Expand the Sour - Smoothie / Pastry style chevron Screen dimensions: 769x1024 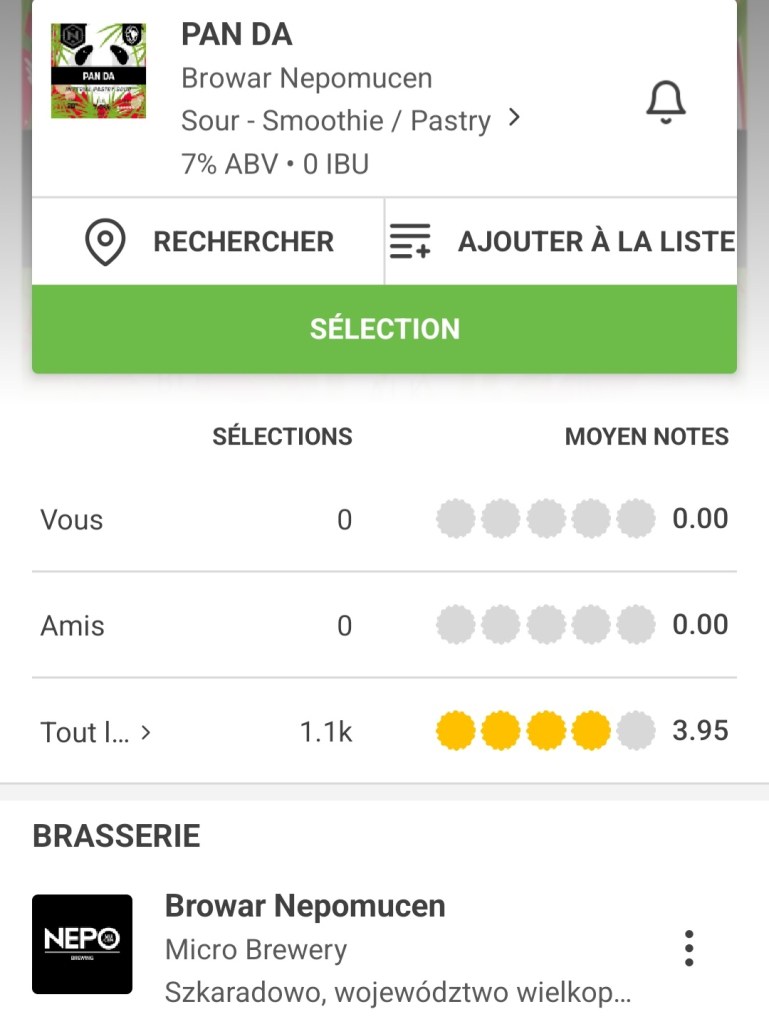point(514,118)
